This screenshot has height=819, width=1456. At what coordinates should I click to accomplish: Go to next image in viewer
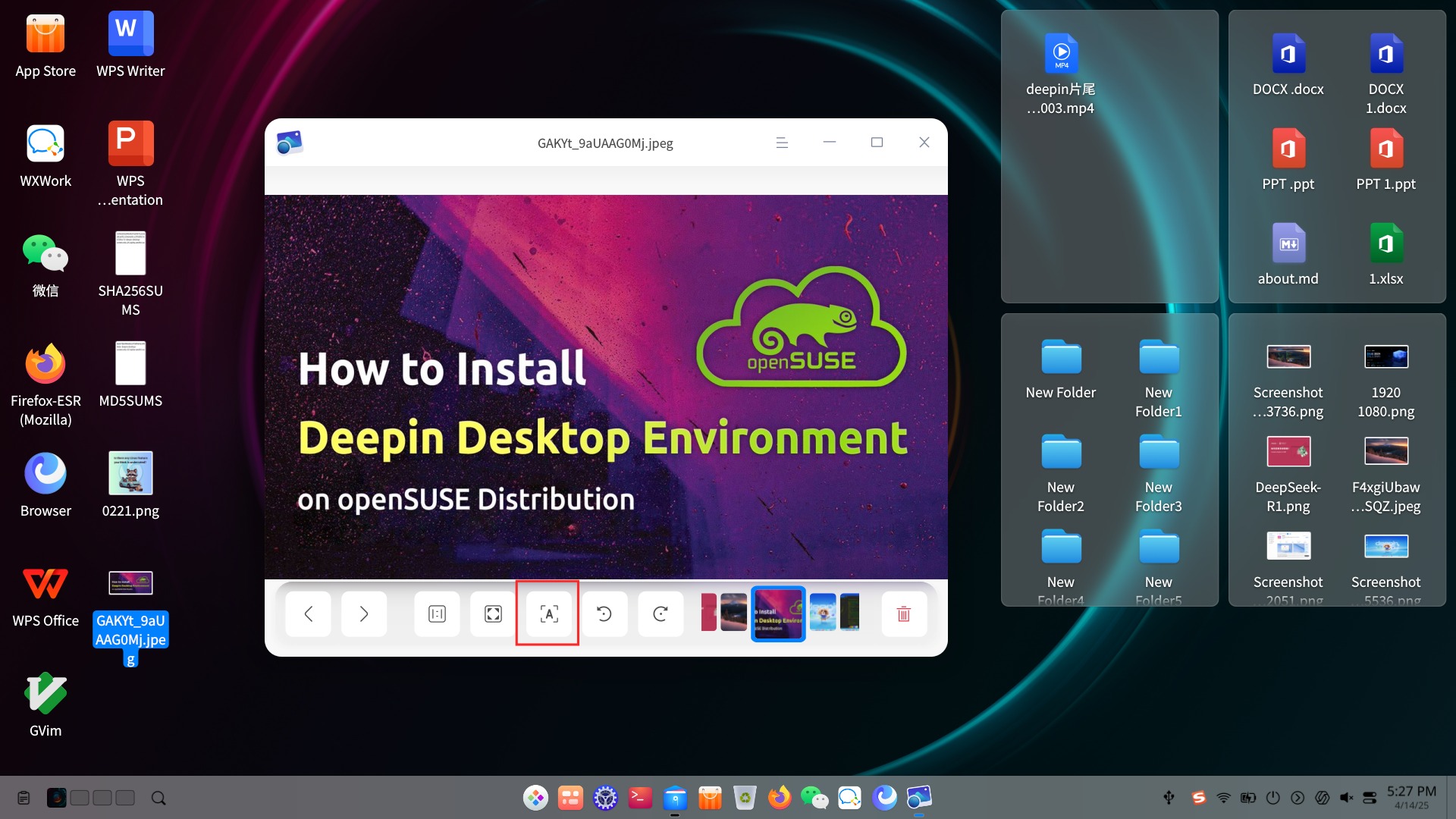pos(364,613)
